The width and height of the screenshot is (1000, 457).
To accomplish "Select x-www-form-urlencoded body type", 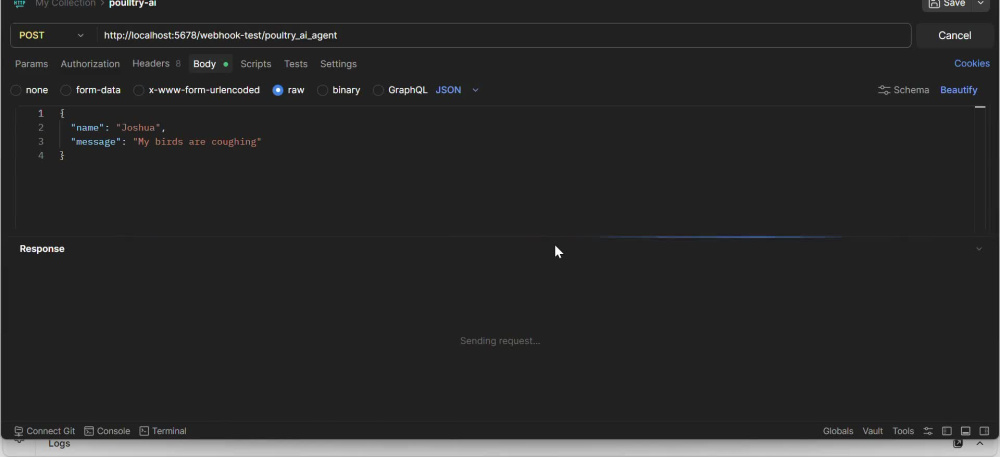I will tap(196, 90).
